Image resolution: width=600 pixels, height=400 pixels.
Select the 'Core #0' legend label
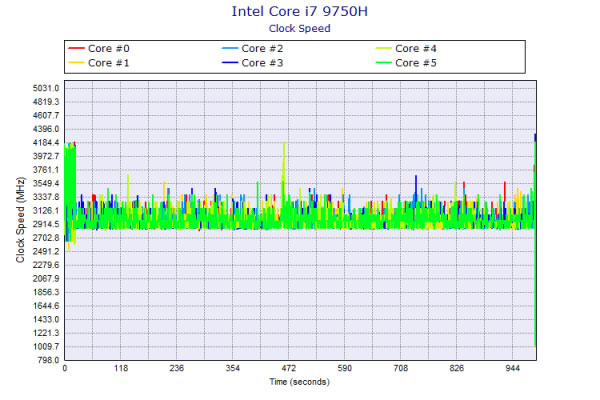pyautogui.click(x=109, y=49)
